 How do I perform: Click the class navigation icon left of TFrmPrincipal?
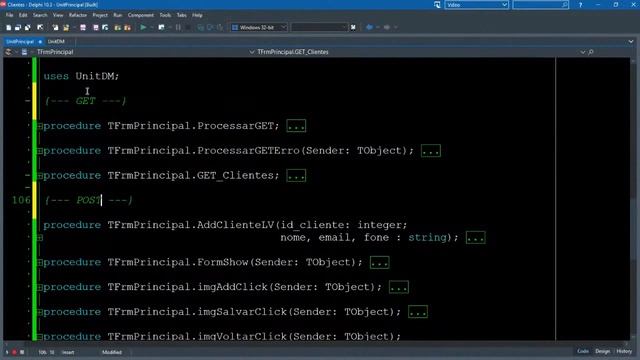coord(9,52)
